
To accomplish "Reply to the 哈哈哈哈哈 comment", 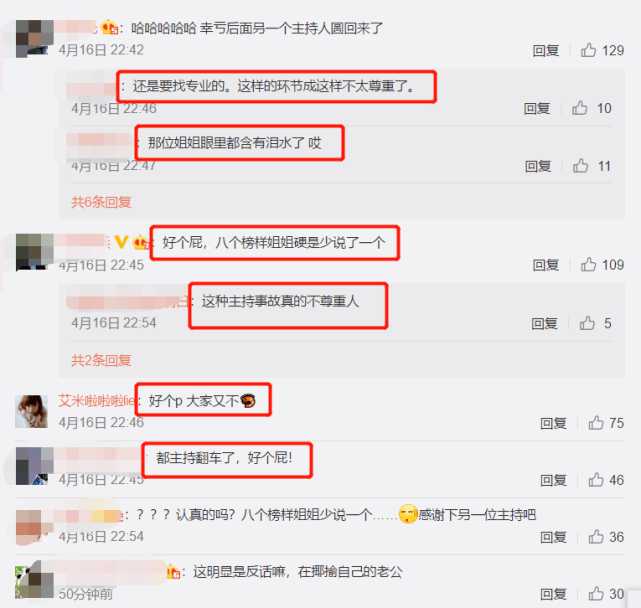I will [x=546, y=51].
